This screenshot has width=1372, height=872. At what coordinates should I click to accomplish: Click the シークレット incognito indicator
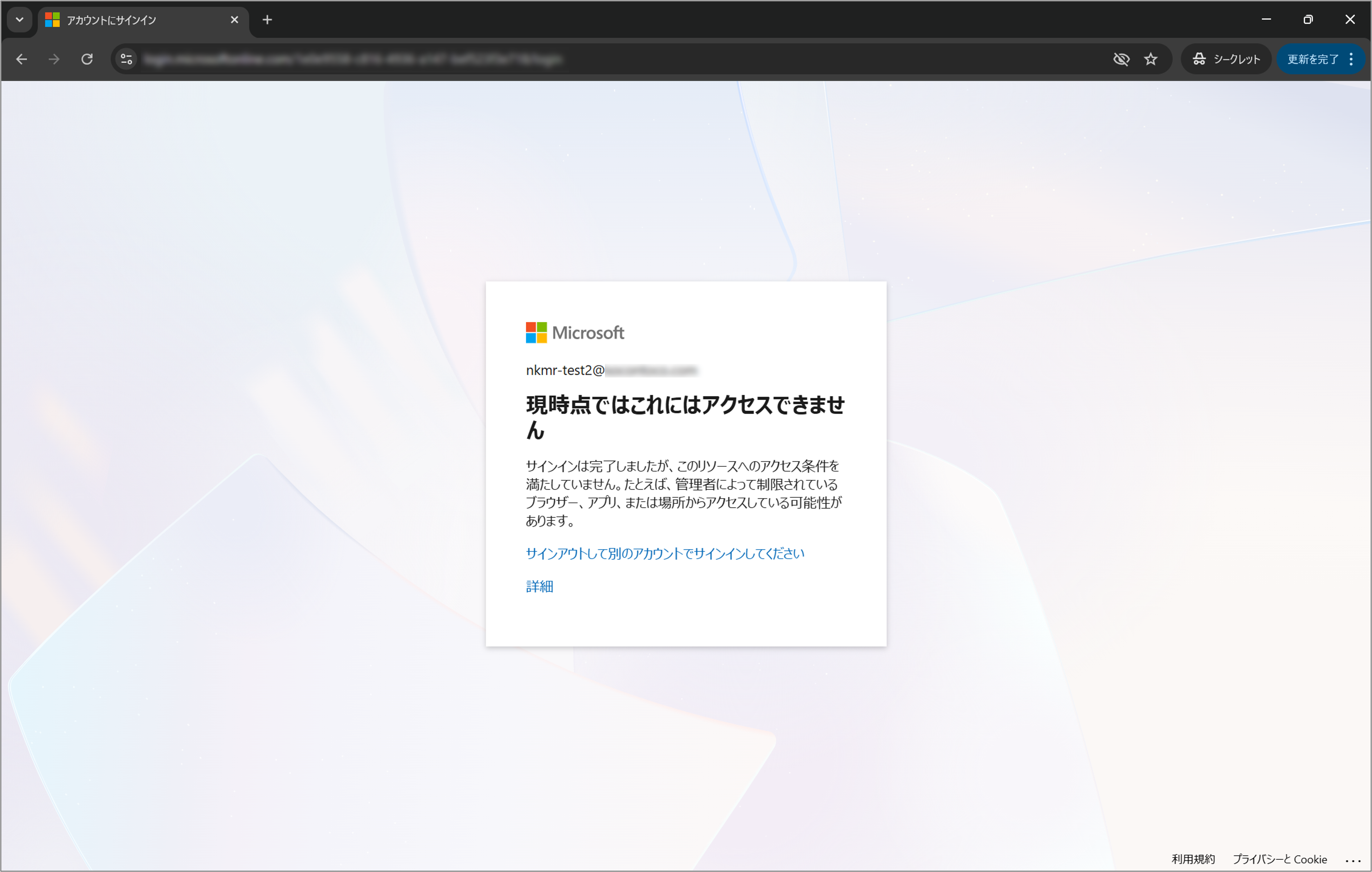(1226, 59)
